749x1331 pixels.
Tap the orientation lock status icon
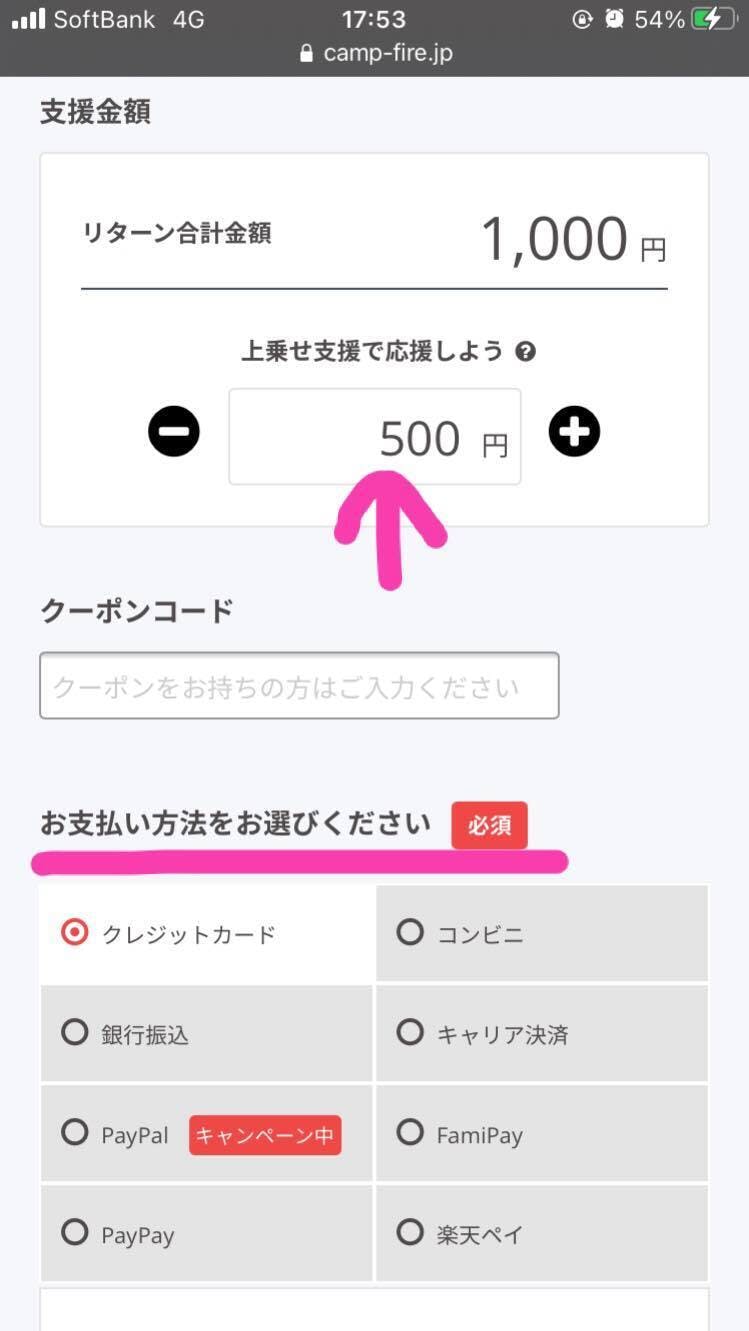(x=582, y=19)
